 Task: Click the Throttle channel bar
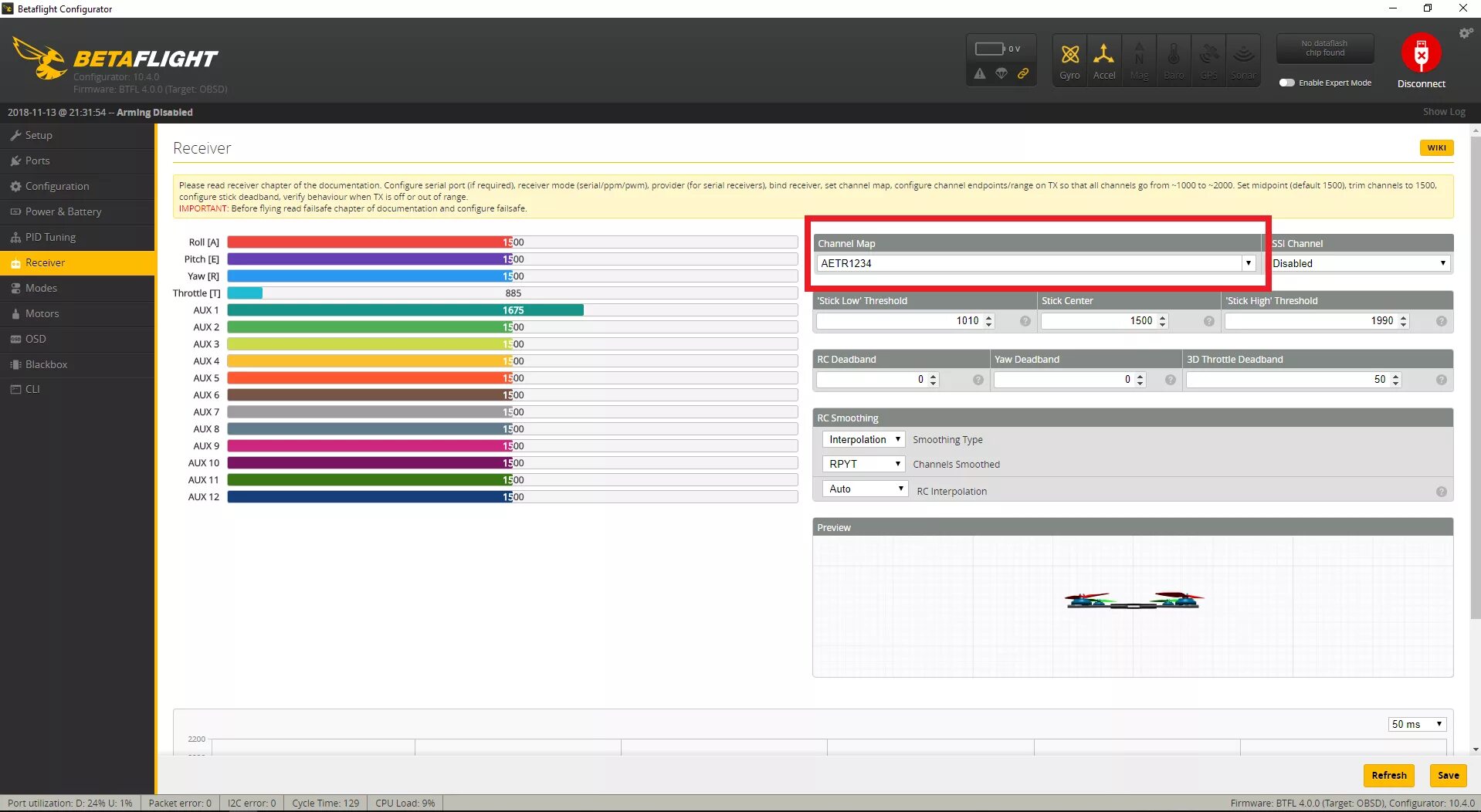click(512, 293)
